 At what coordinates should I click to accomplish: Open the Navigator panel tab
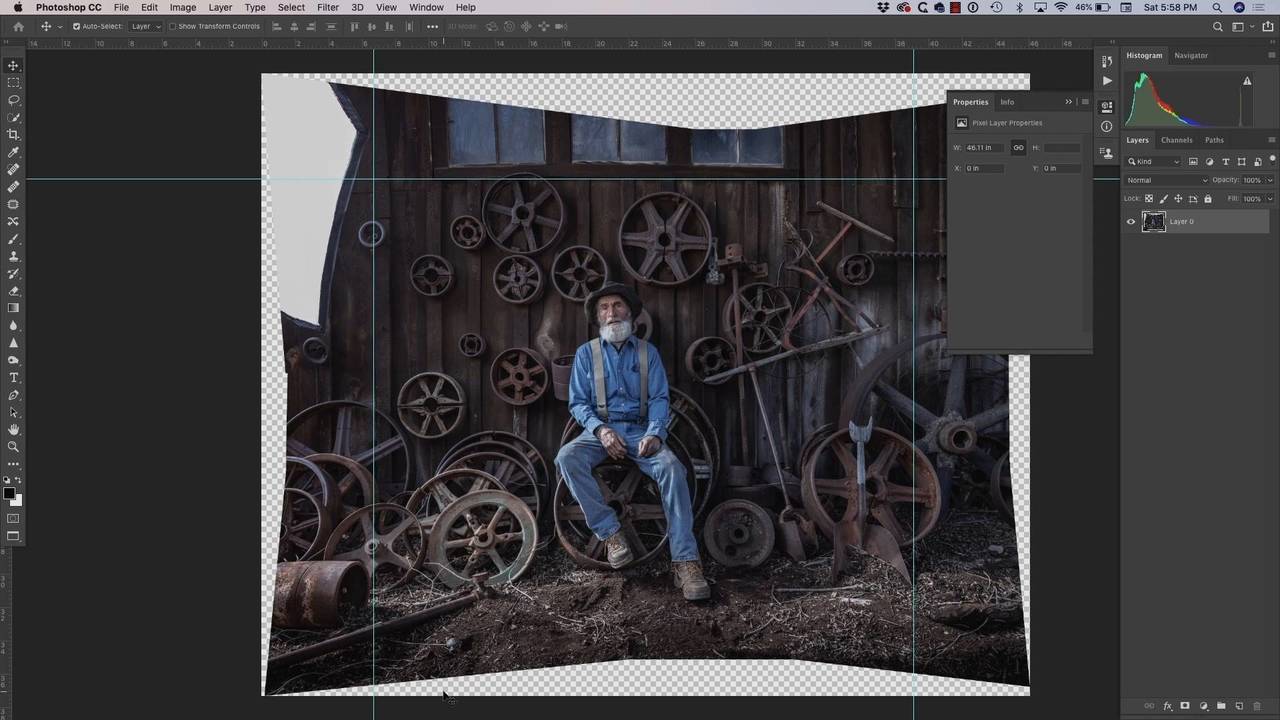point(1191,55)
